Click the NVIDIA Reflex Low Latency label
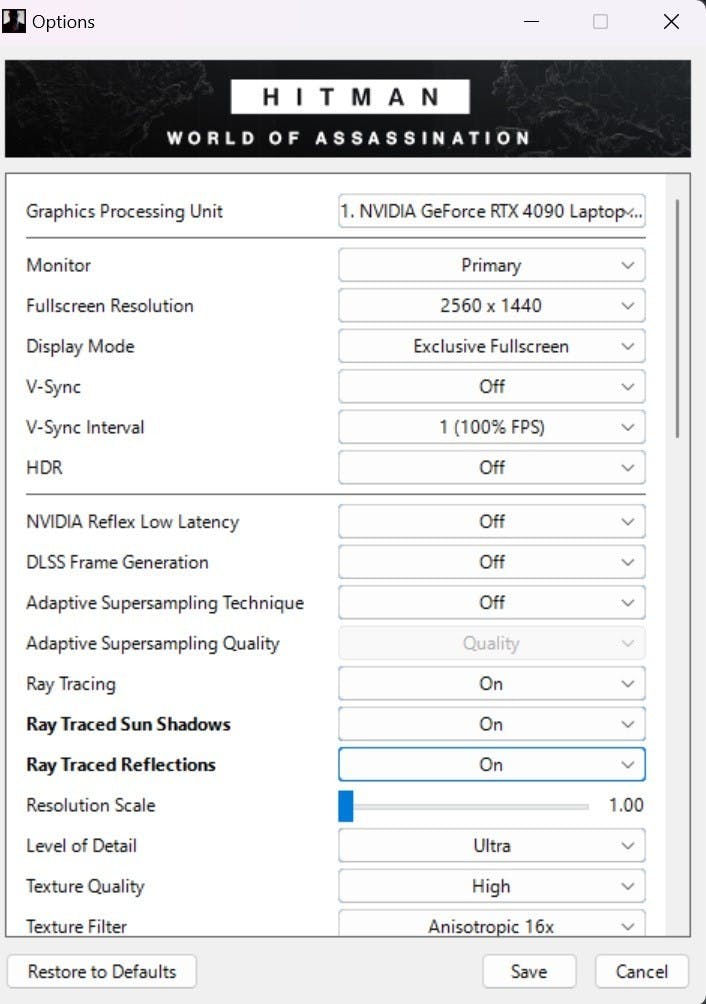 point(132,521)
